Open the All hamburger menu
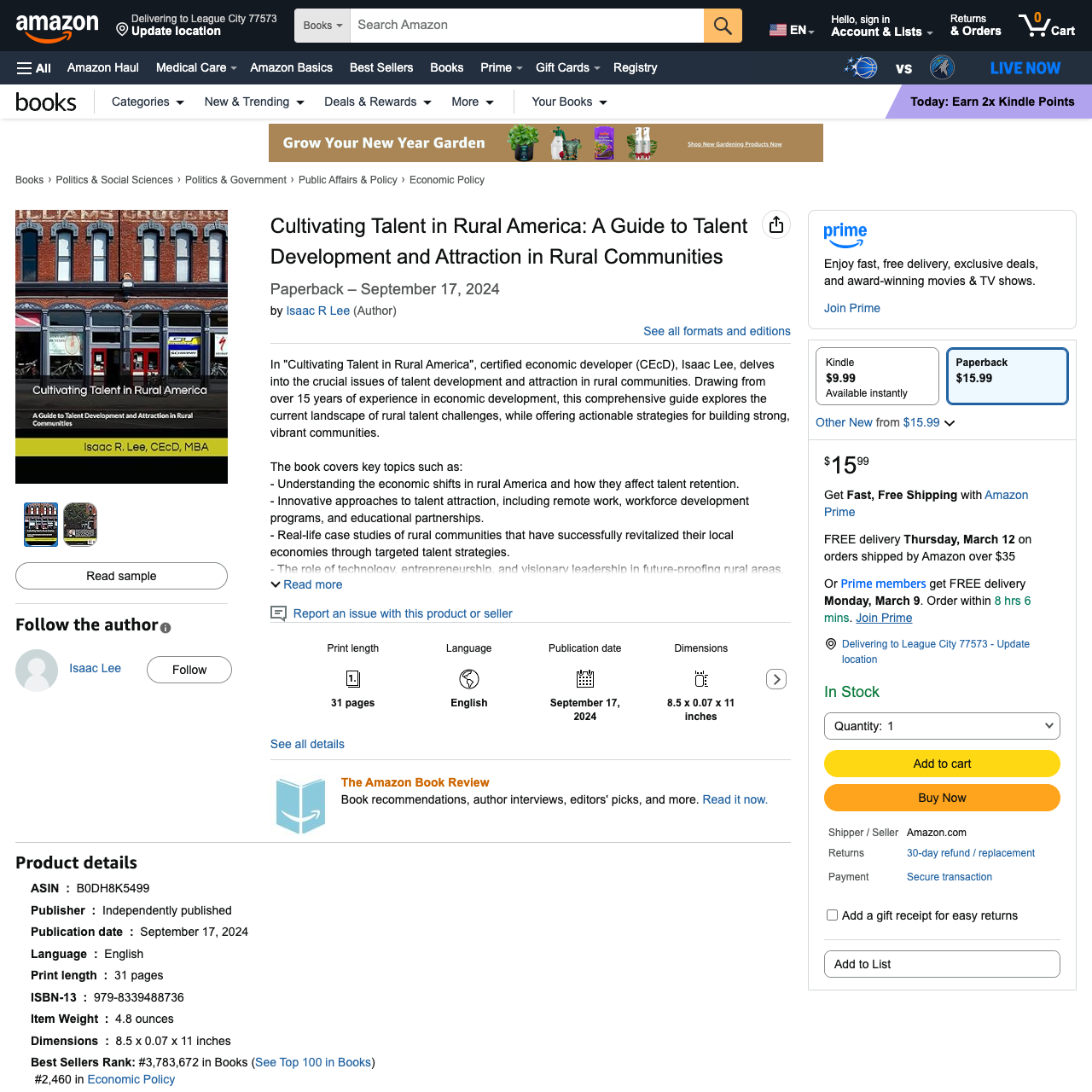This screenshot has width=1092, height=1092. pos(32,68)
